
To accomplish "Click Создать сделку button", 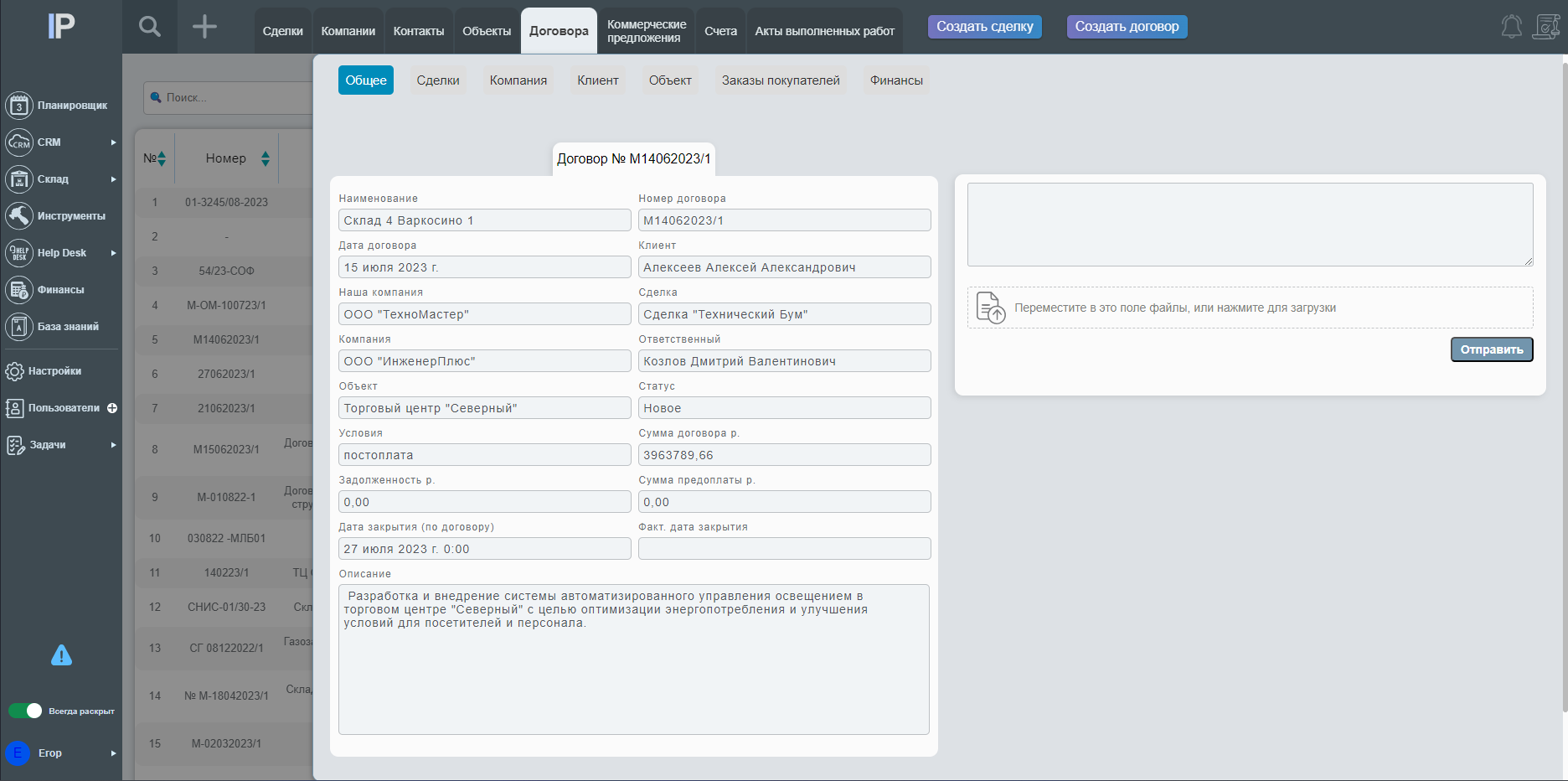I will (x=984, y=26).
